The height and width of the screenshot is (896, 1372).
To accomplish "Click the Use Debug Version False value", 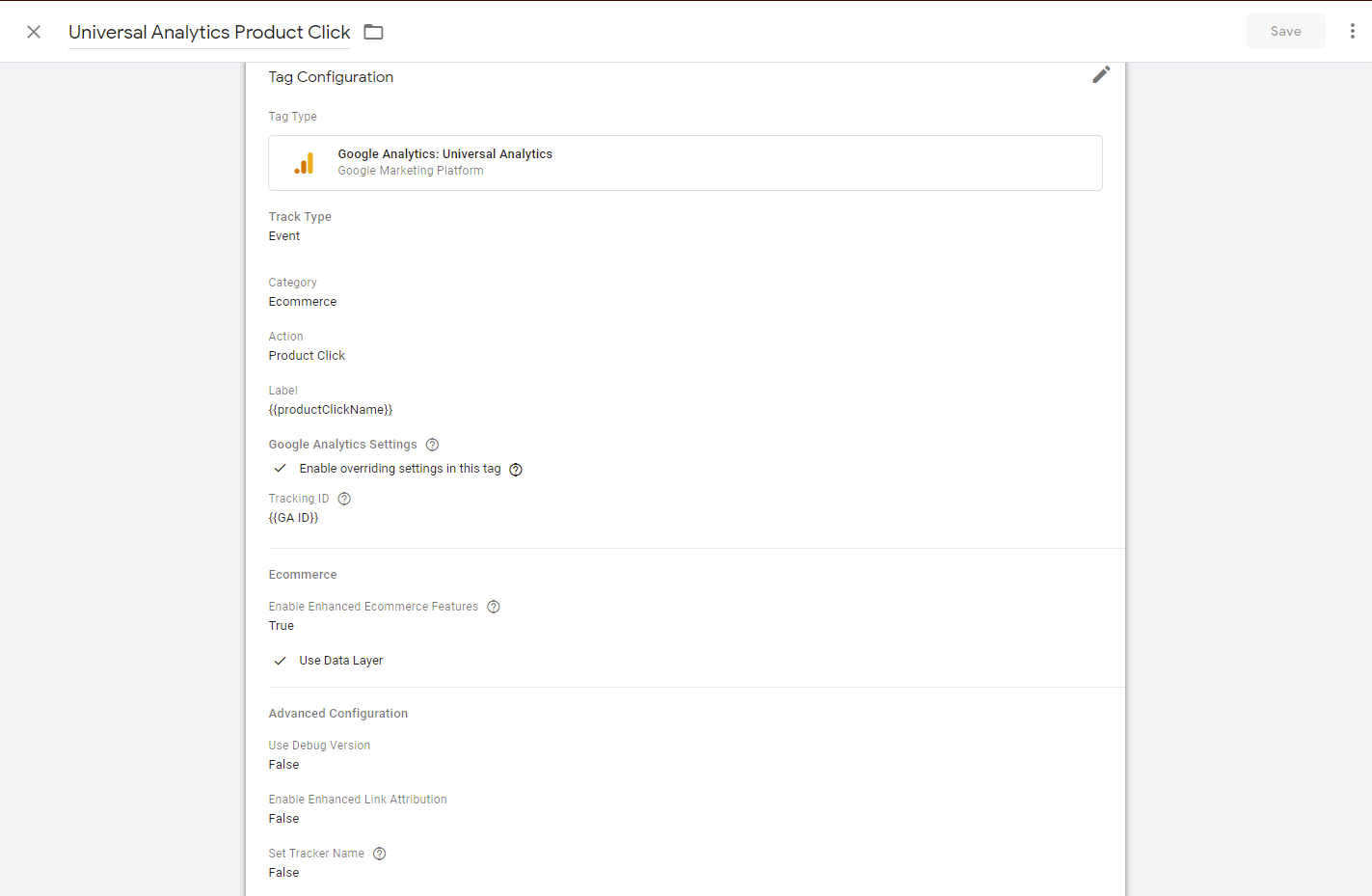I will coord(283,765).
